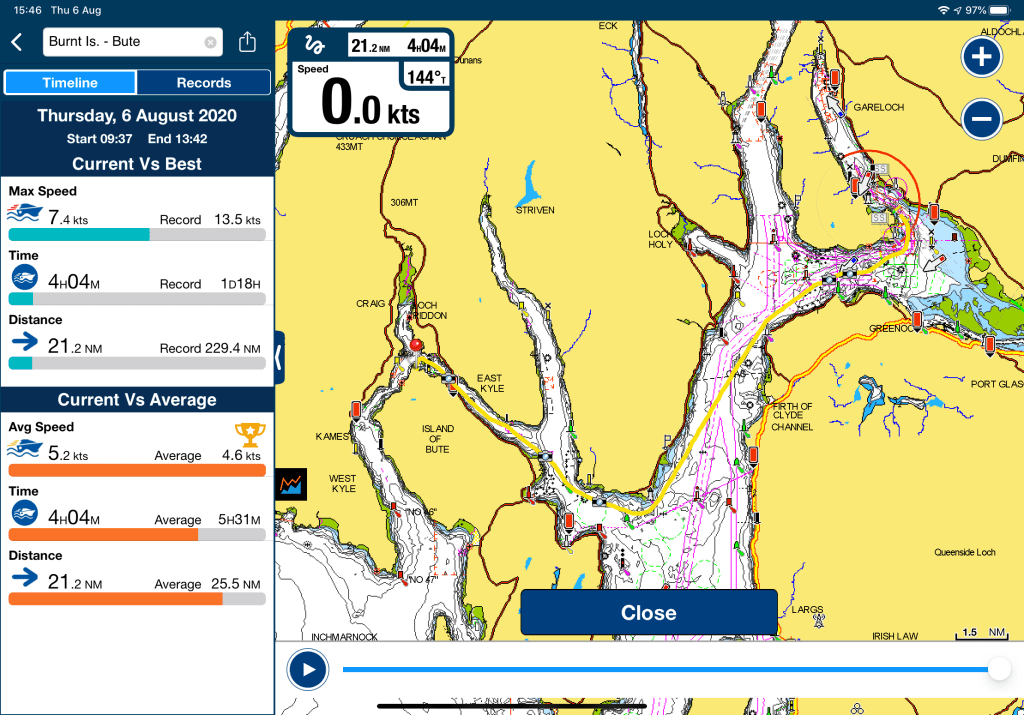Zoom in the chart with plus button
The width and height of the screenshot is (1024, 715).
981,57
